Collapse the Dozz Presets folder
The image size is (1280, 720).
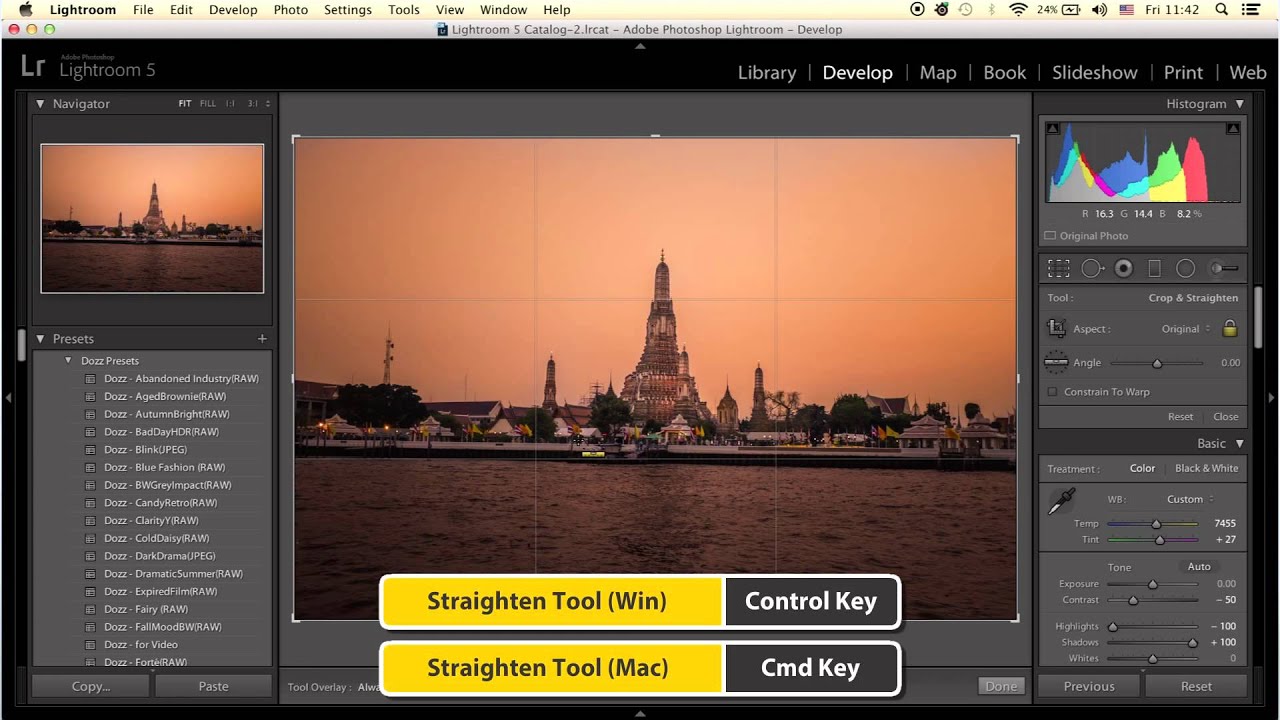pos(68,361)
